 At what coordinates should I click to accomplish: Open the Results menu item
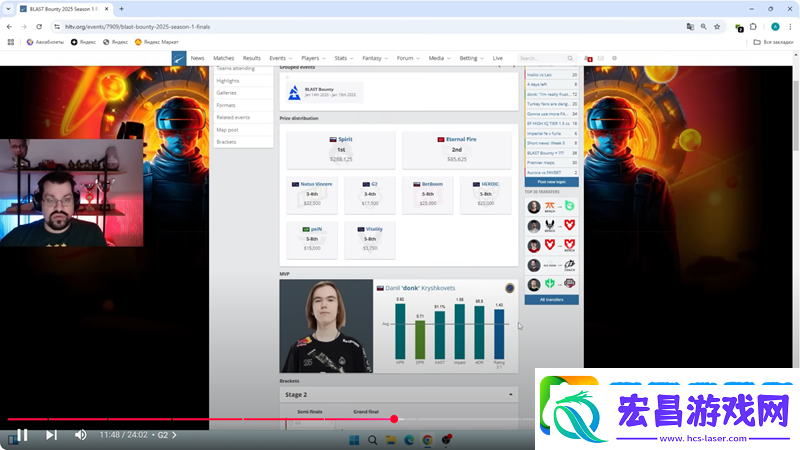(252, 58)
